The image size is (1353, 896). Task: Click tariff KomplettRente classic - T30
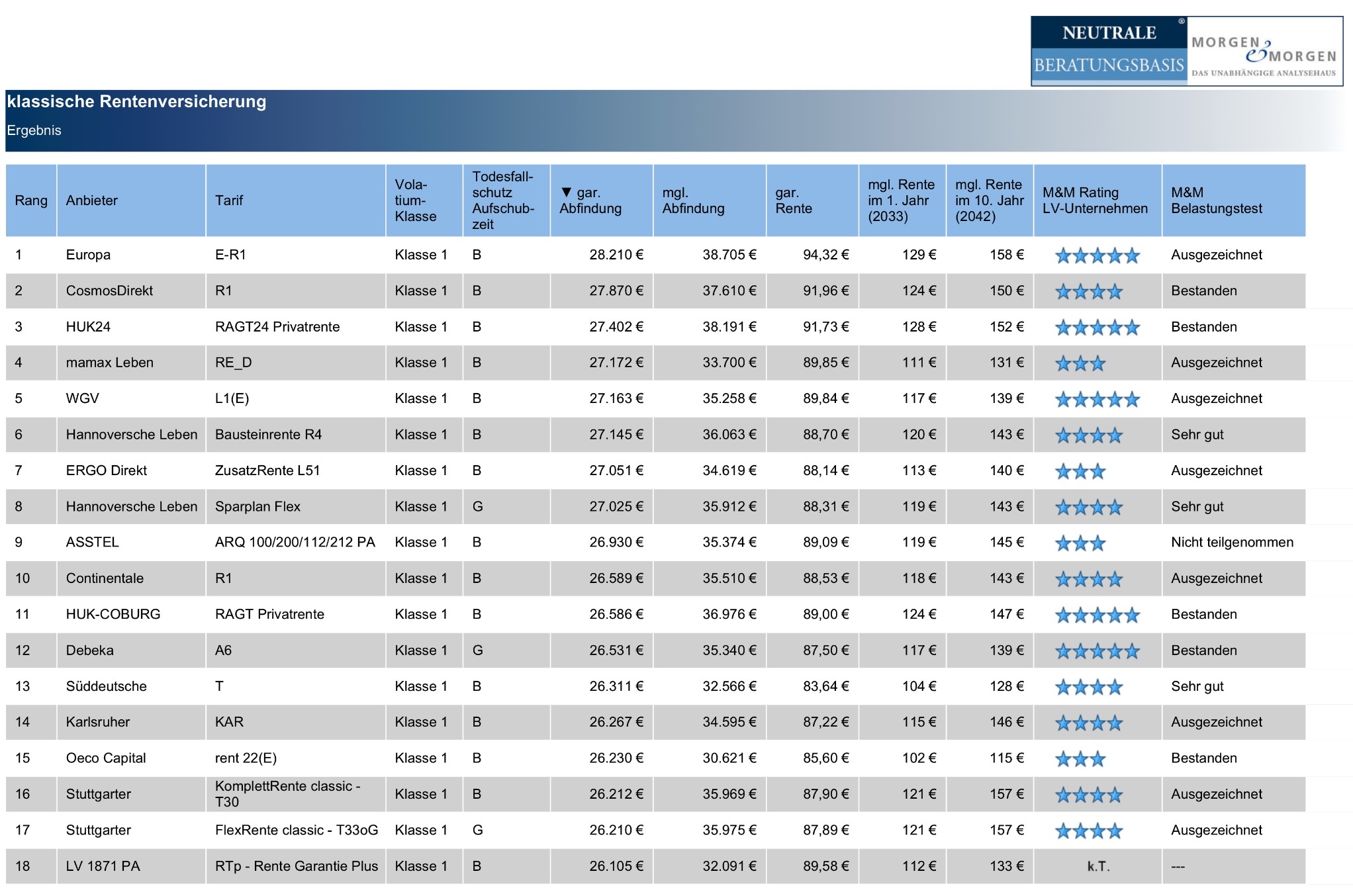288,794
